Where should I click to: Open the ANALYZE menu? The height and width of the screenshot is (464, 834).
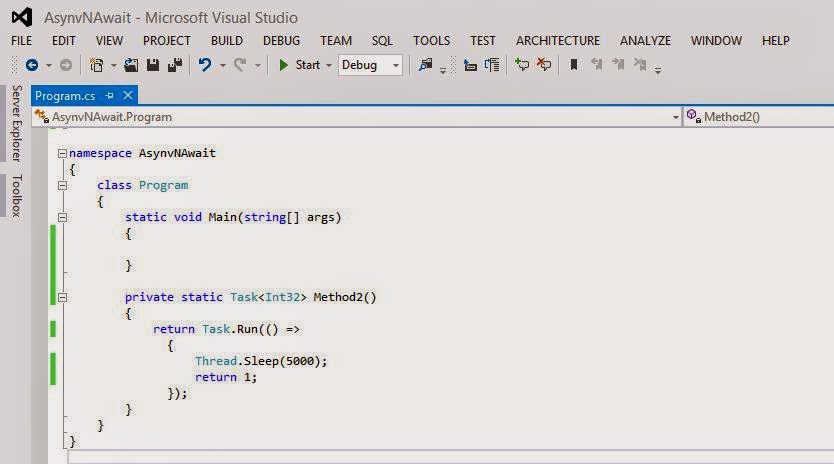645,41
